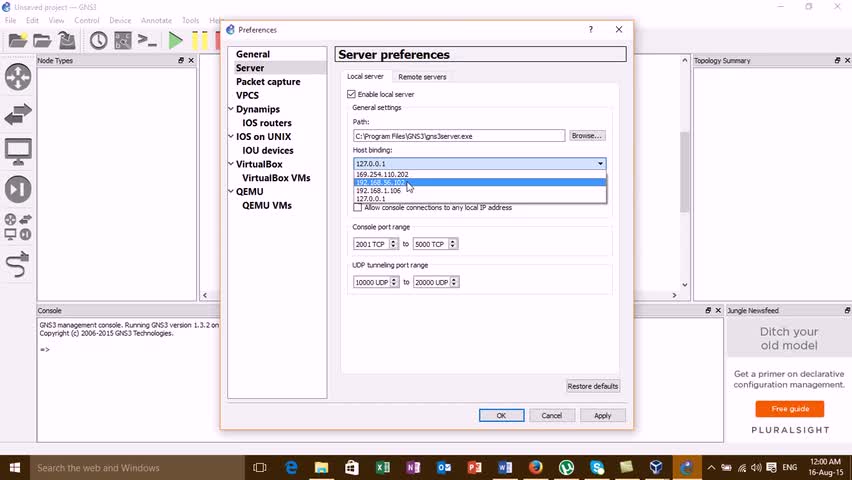Viewport: 852px width, 480px height.
Task: Open console to all devices icon
Action: 147,40
